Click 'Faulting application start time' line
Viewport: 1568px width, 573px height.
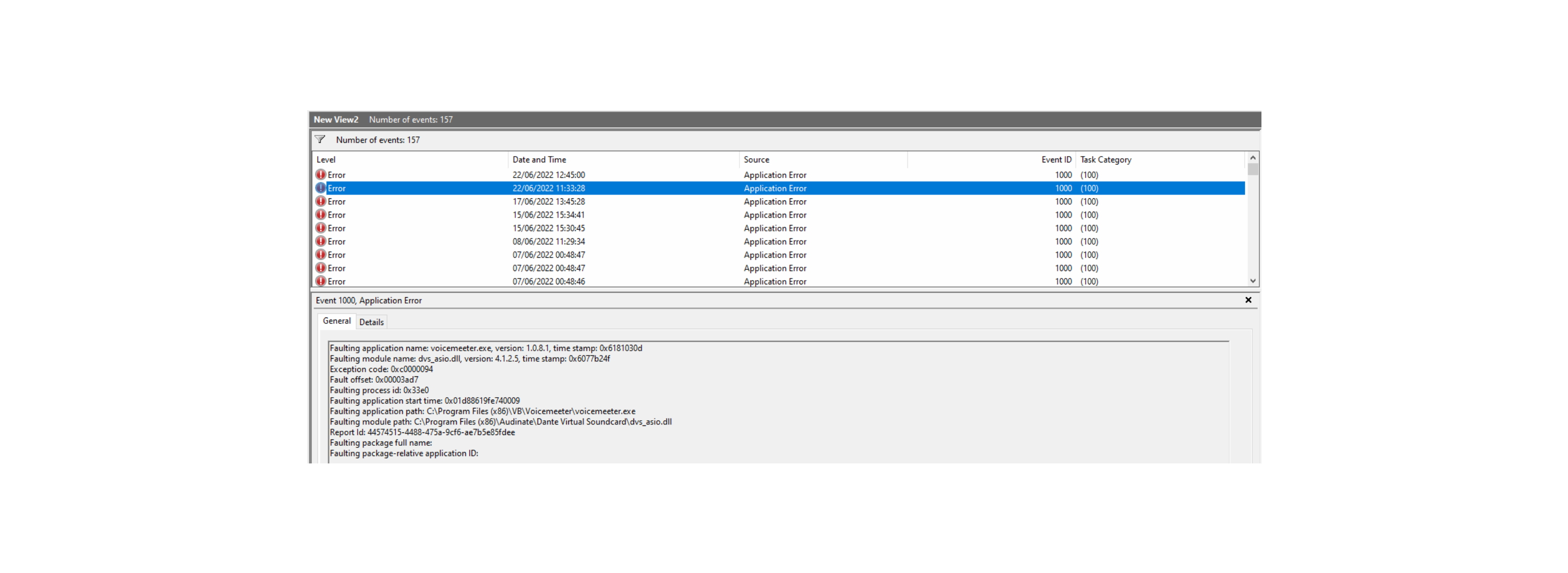click(425, 401)
